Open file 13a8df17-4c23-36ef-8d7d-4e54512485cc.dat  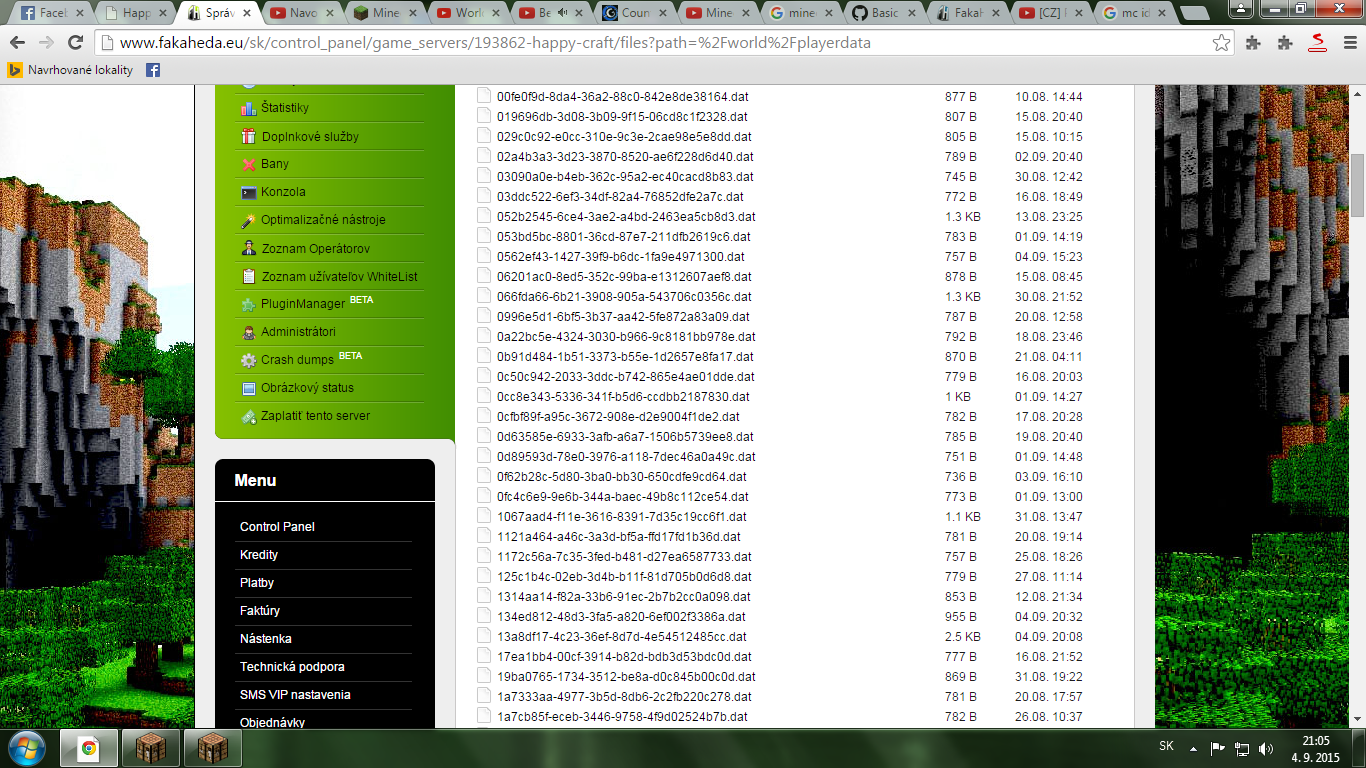[621, 637]
